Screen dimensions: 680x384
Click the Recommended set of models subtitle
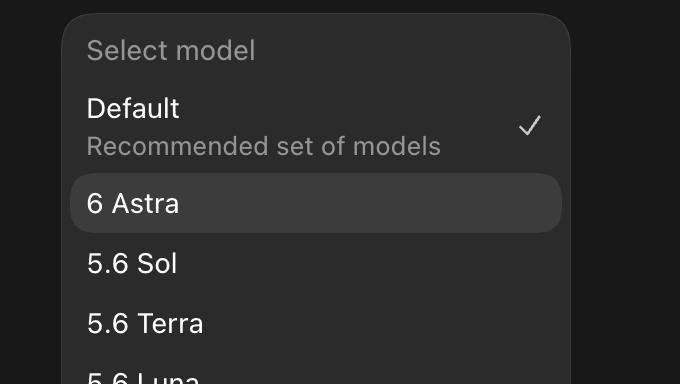tap(264, 146)
